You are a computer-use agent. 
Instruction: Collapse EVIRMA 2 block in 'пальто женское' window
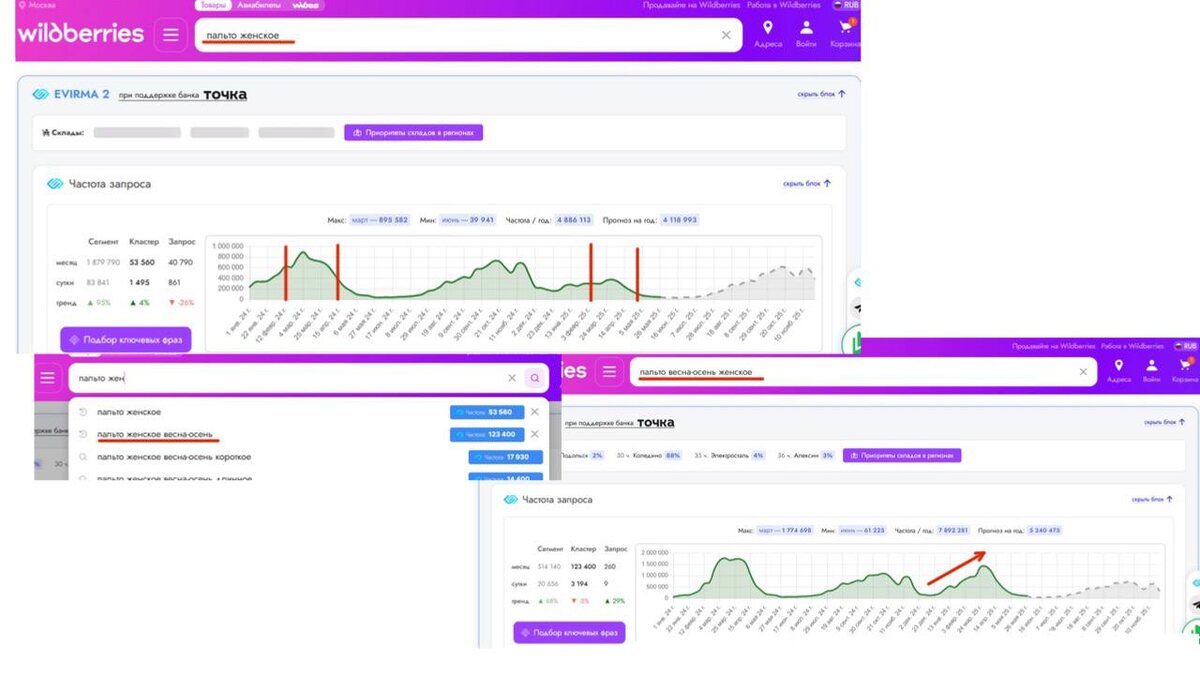coord(821,94)
